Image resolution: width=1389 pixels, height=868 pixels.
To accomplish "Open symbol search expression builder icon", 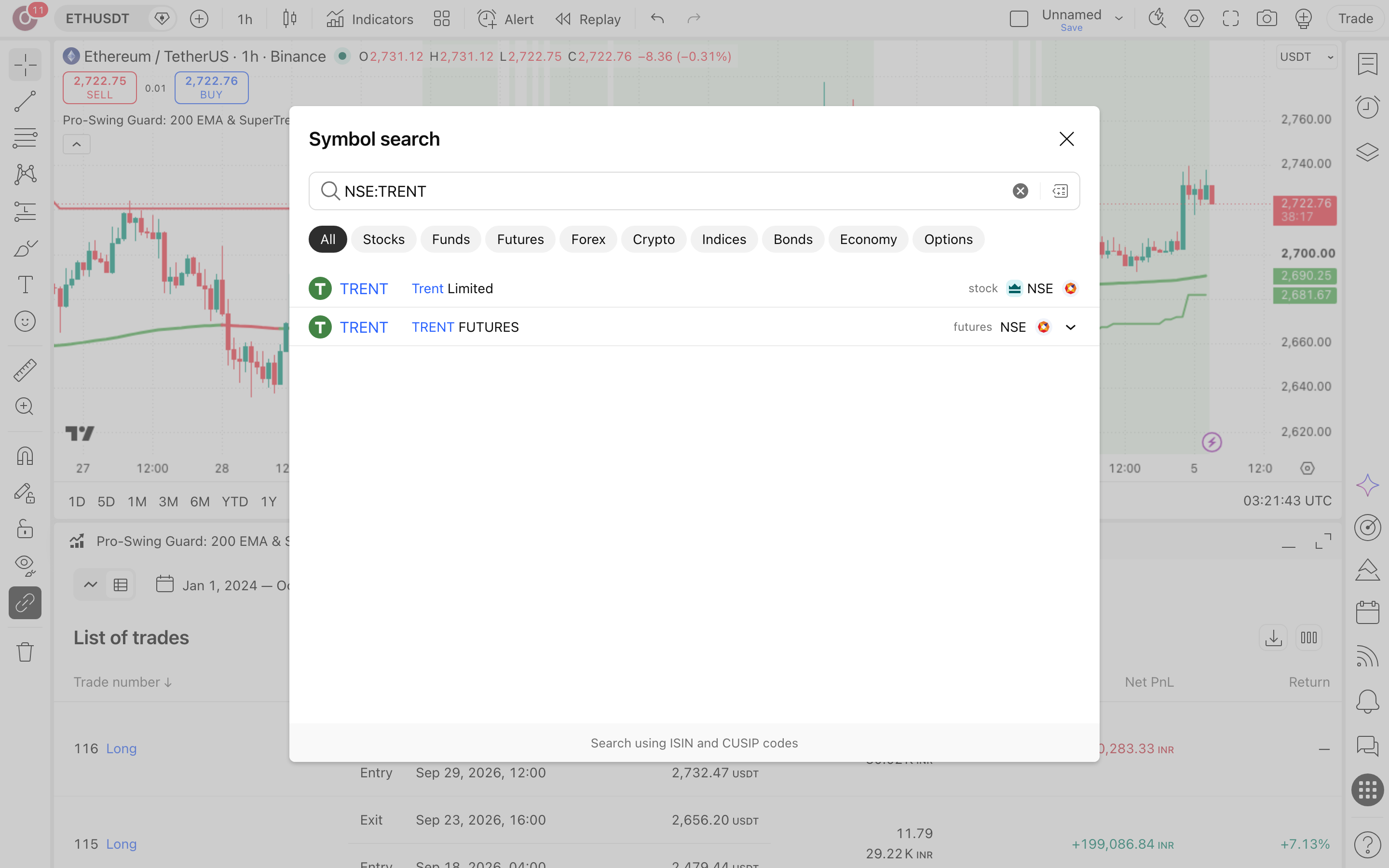I will [x=1060, y=191].
